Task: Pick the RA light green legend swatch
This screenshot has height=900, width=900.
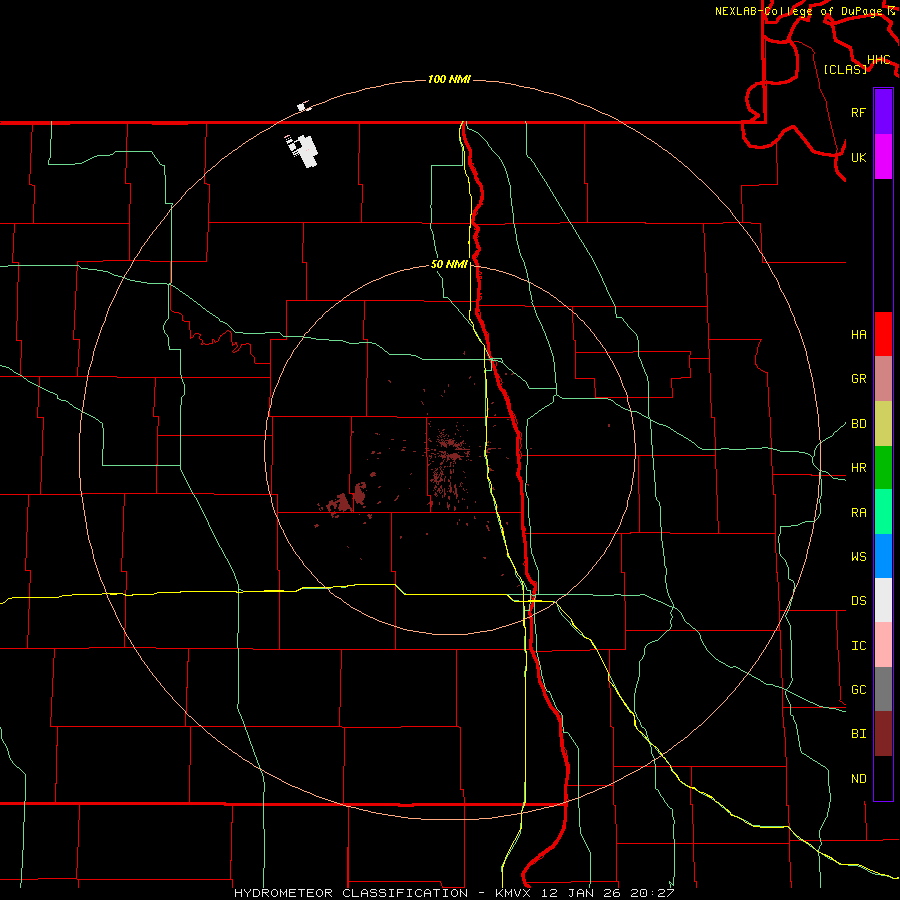Action: coord(883,512)
